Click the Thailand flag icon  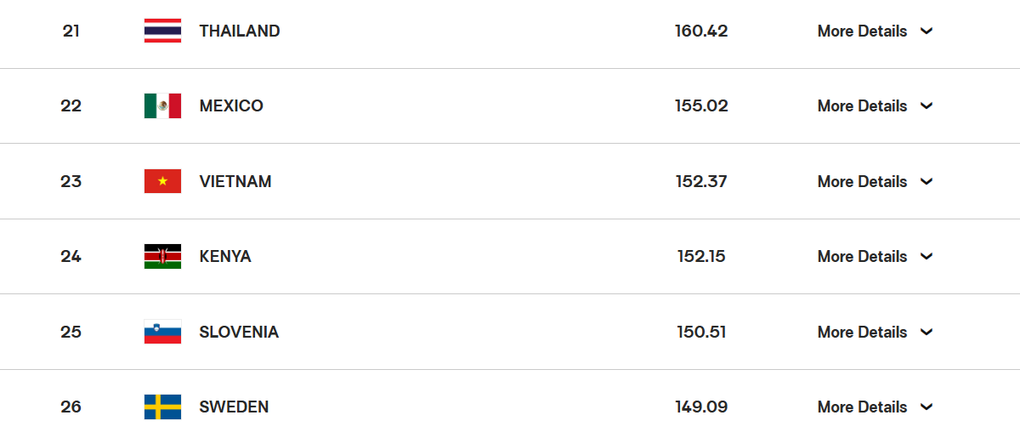click(x=163, y=31)
